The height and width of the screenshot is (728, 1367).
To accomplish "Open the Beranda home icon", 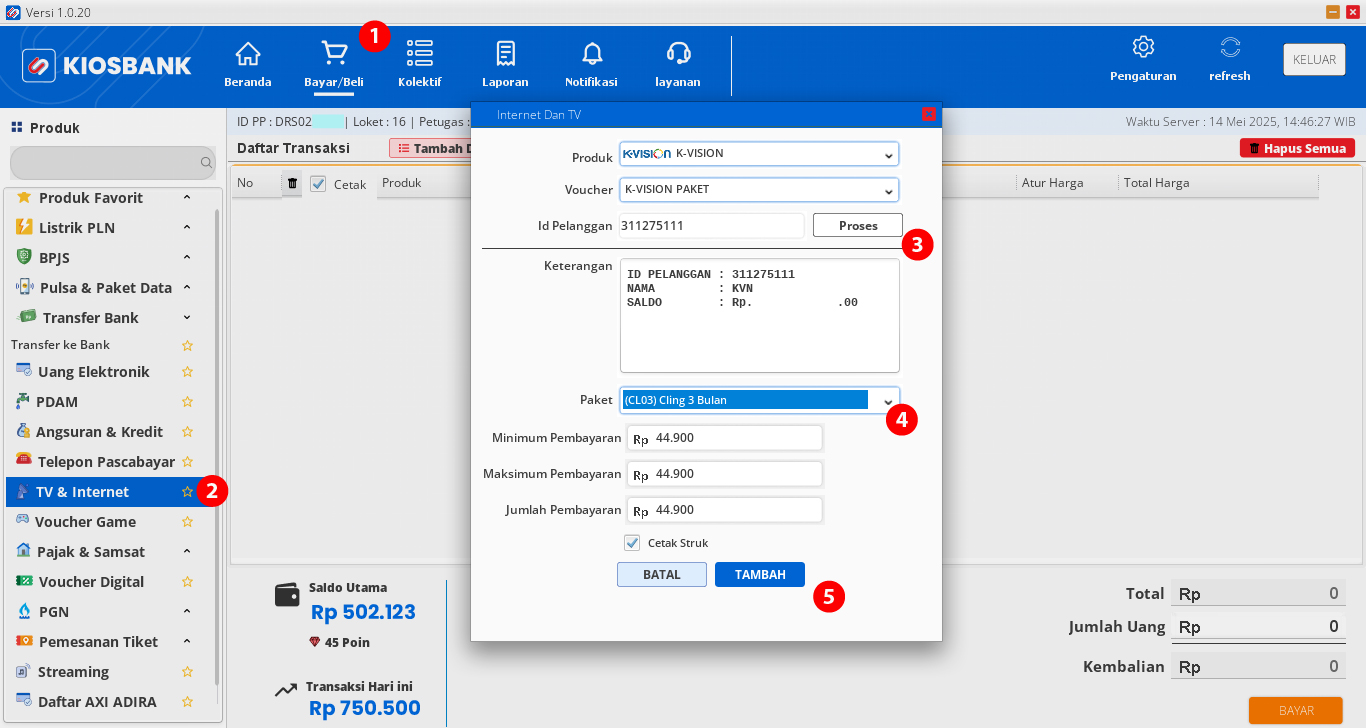I will pyautogui.click(x=247, y=54).
